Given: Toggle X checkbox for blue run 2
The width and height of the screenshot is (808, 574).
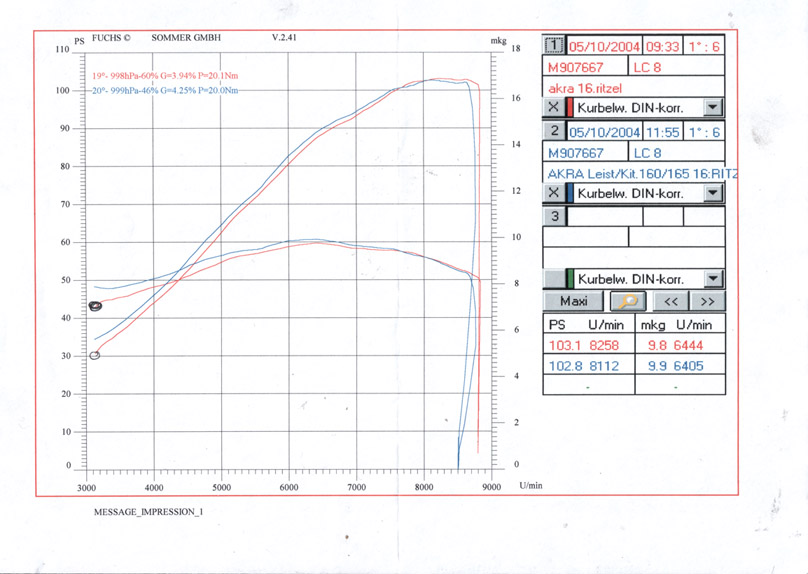Looking at the screenshot, I should click(x=554, y=192).
